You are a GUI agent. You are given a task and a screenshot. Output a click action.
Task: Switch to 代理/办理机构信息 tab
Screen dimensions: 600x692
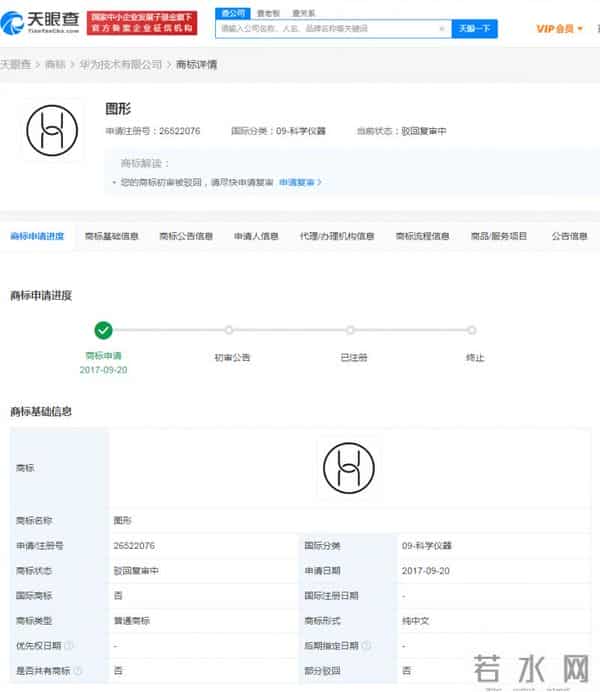click(337, 236)
